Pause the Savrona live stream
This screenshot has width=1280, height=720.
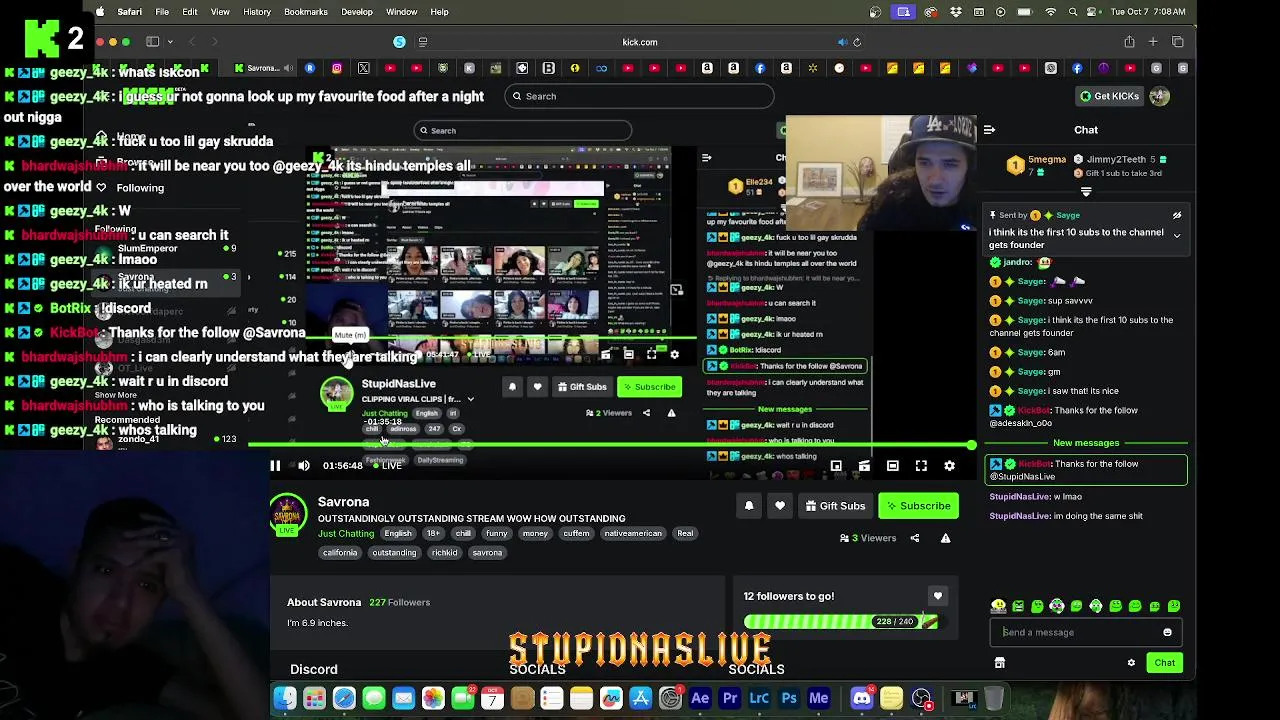pos(275,465)
